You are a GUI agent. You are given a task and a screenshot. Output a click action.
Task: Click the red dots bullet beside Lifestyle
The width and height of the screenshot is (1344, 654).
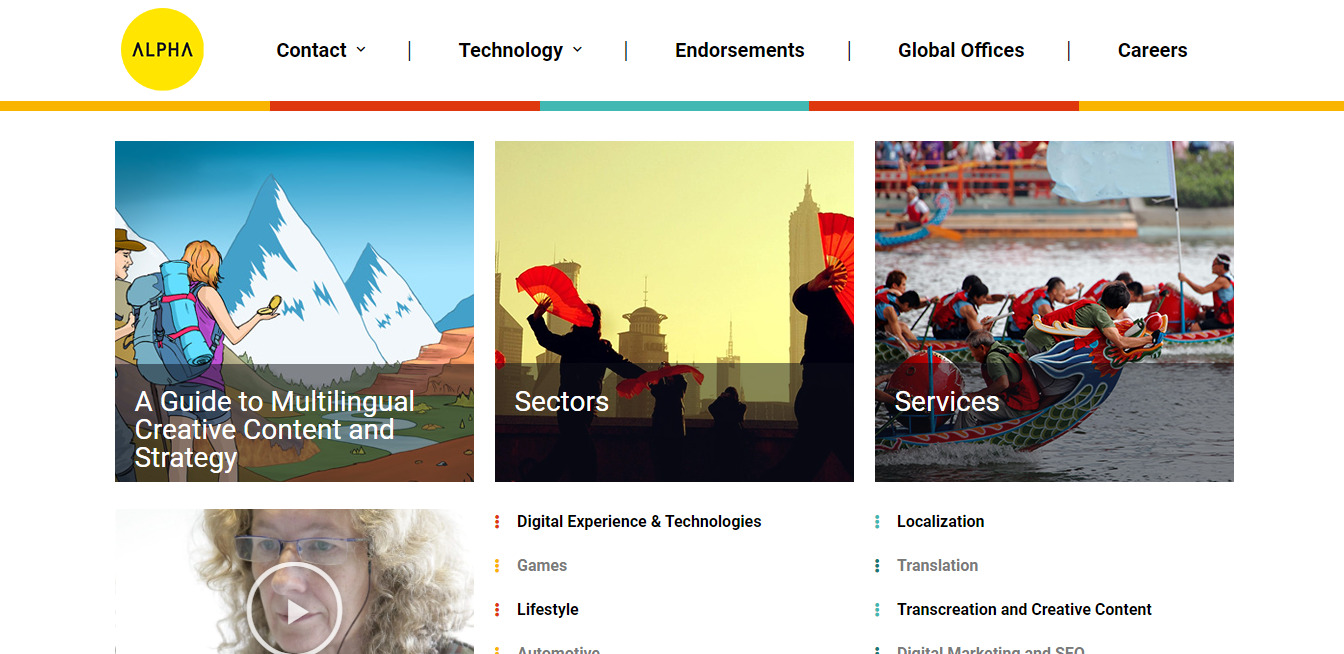click(497, 609)
